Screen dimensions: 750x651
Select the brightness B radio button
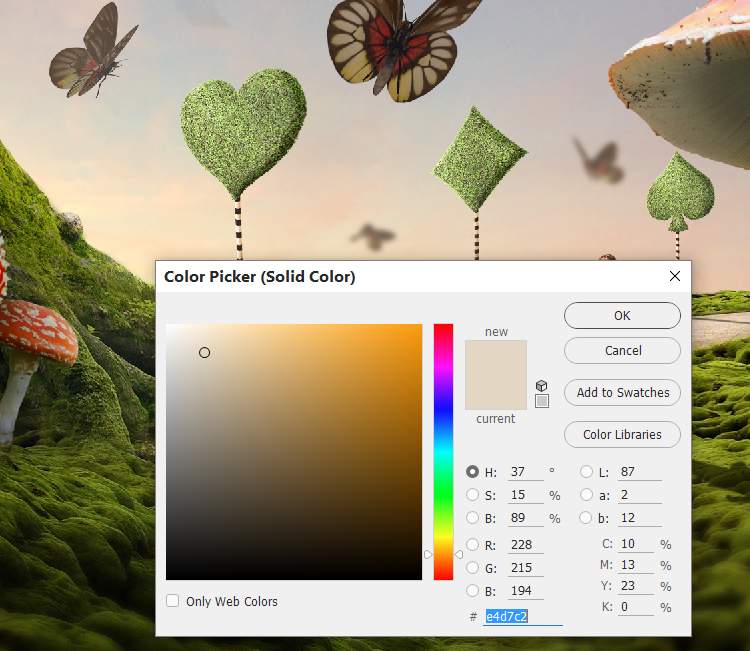click(x=473, y=518)
